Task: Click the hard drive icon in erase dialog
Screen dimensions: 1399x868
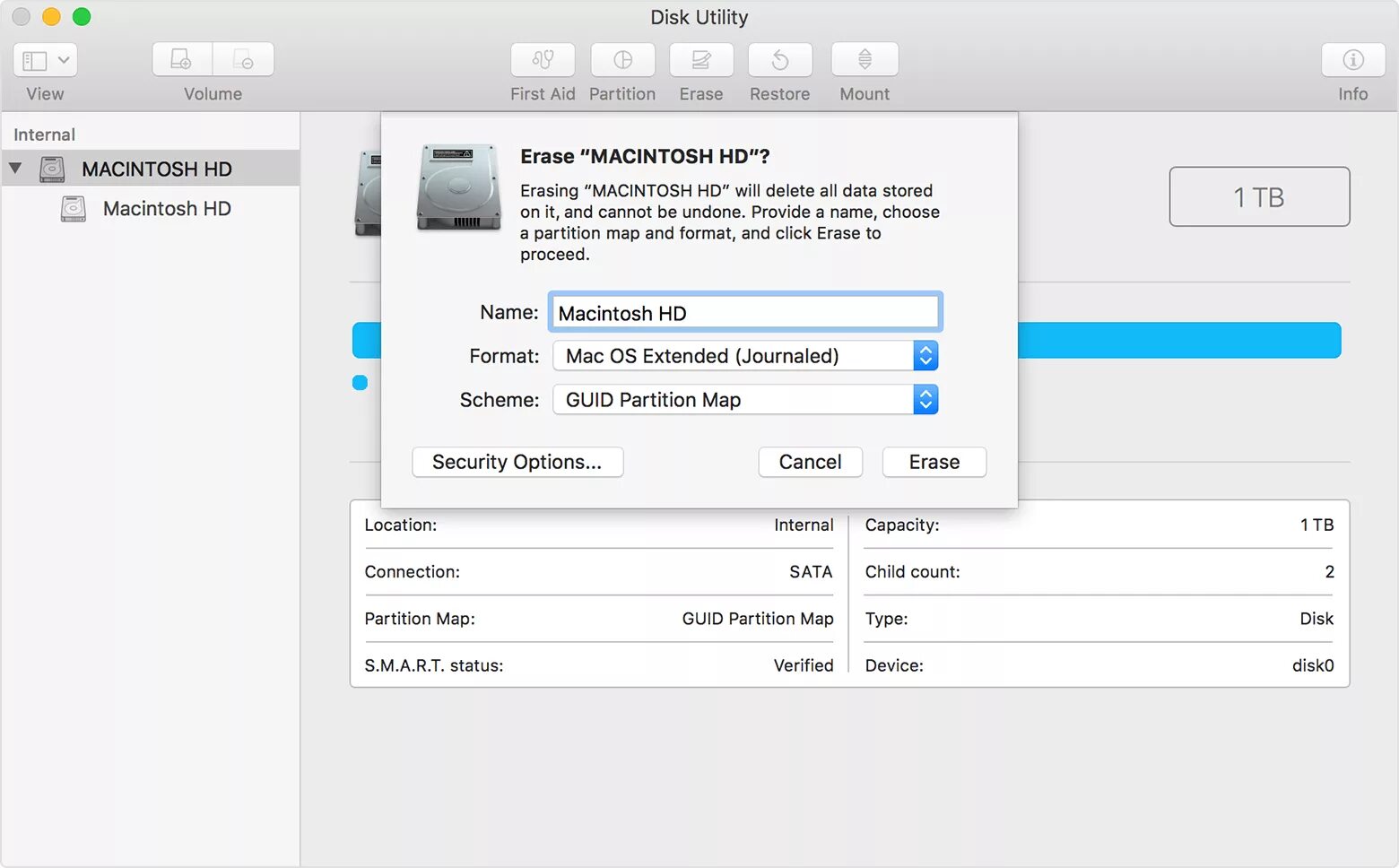Action: pyautogui.click(x=458, y=187)
